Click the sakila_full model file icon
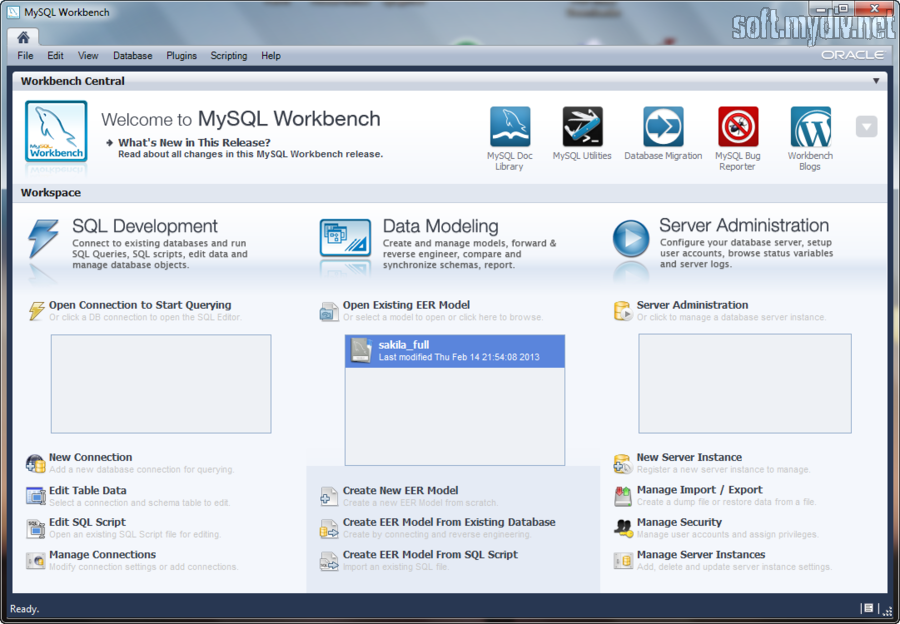Image resolution: width=900 pixels, height=624 pixels. (x=362, y=350)
